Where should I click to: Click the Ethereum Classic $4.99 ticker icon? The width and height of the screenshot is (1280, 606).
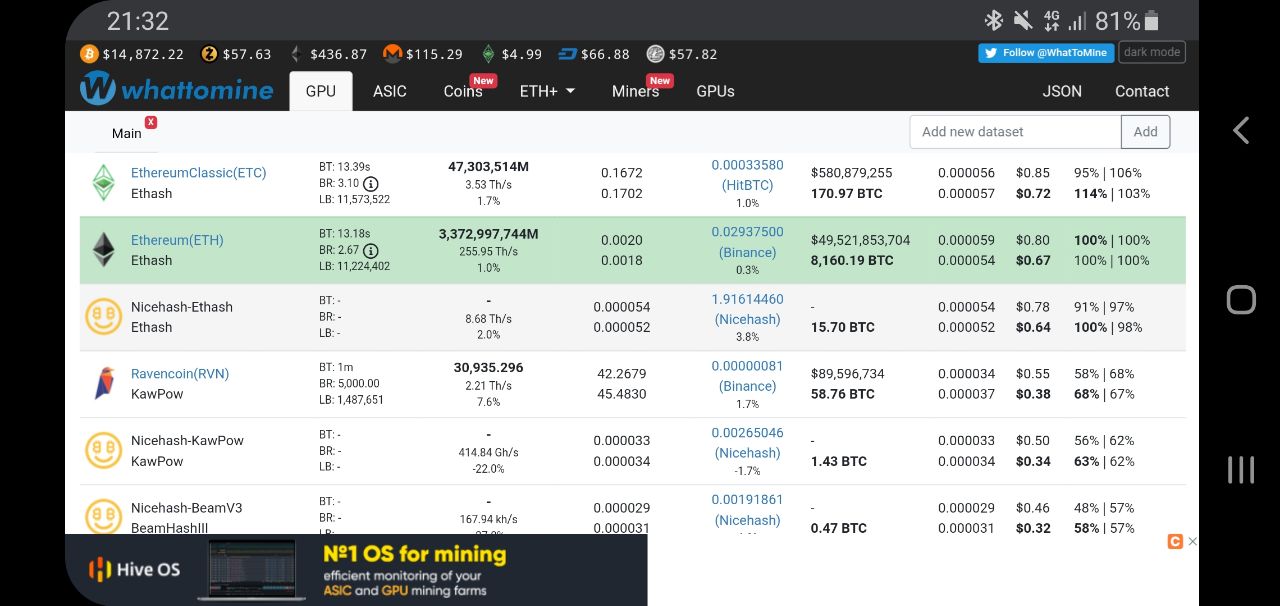(x=488, y=54)
